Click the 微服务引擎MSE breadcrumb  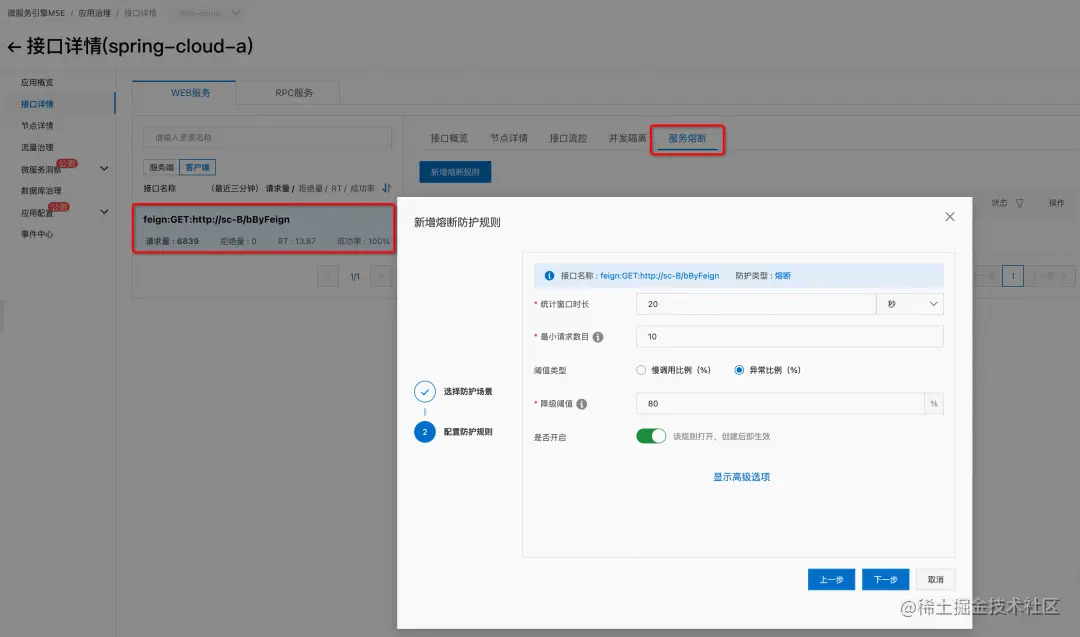click(x=37, y=13)
